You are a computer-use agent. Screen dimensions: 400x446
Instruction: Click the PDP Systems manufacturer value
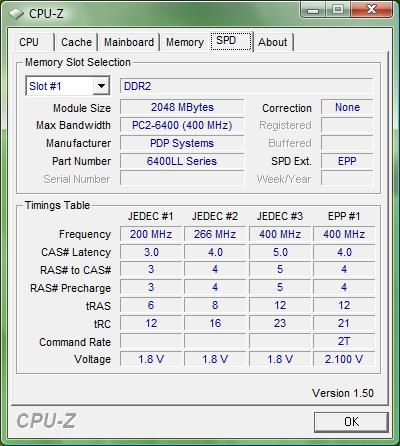(x=182, y=143)
